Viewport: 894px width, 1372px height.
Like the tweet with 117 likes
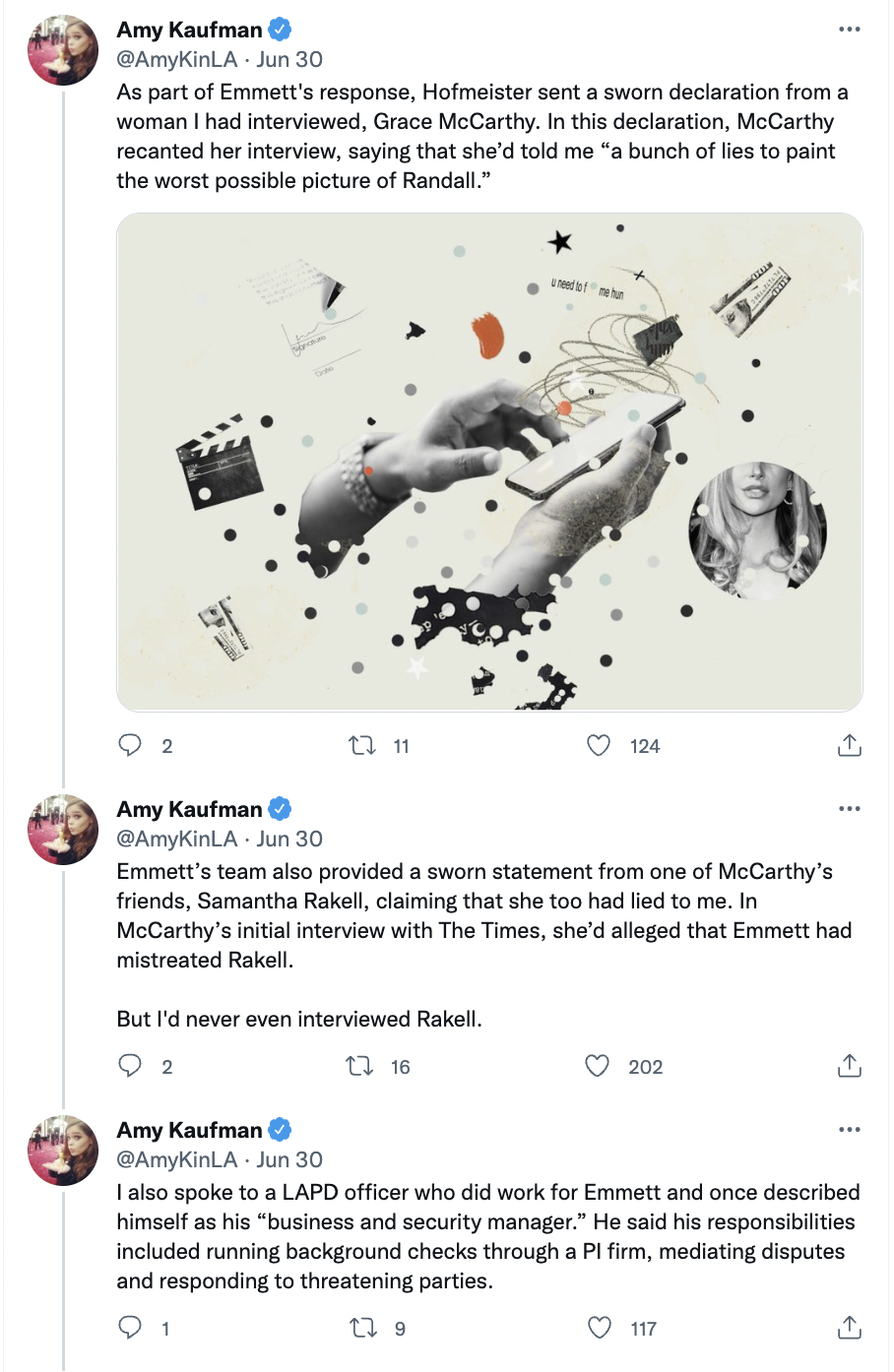(600, 1328)
